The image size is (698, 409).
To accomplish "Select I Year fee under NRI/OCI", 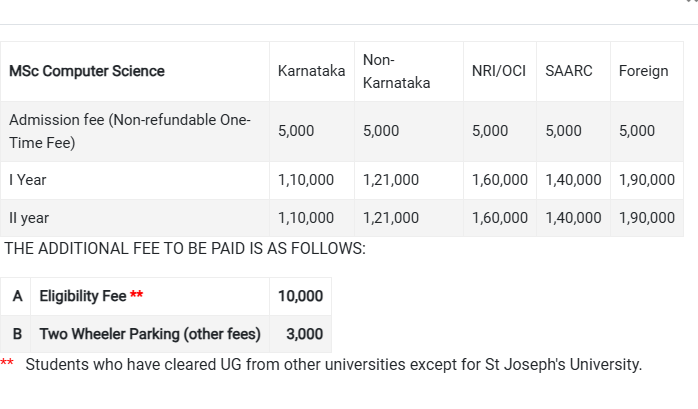I will 500,180.
